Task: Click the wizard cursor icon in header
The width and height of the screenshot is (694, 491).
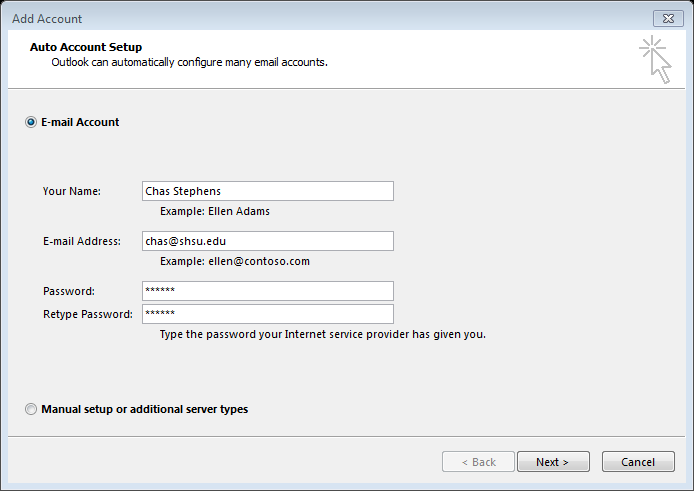Action: (x=655, y=59)
